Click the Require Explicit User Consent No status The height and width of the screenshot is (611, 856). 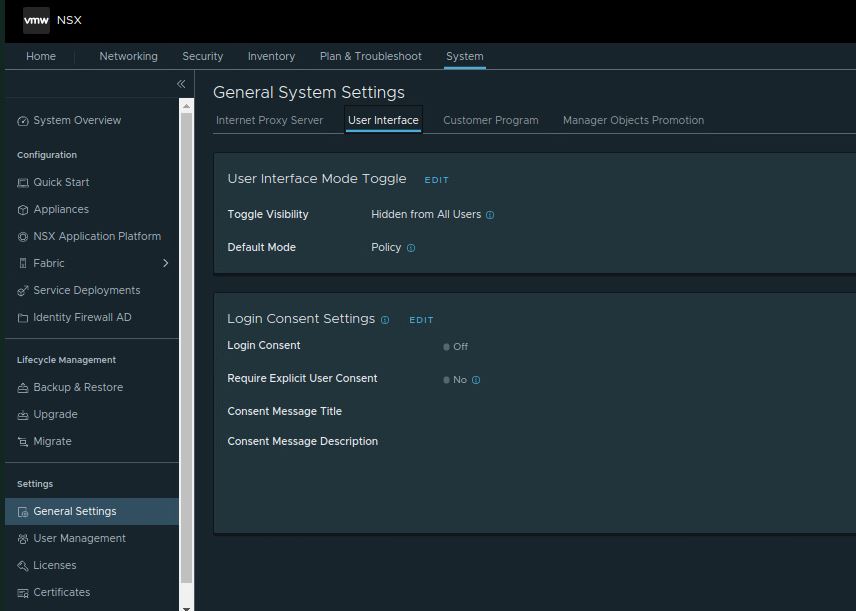pyautogui.click(x=455, y=379)
